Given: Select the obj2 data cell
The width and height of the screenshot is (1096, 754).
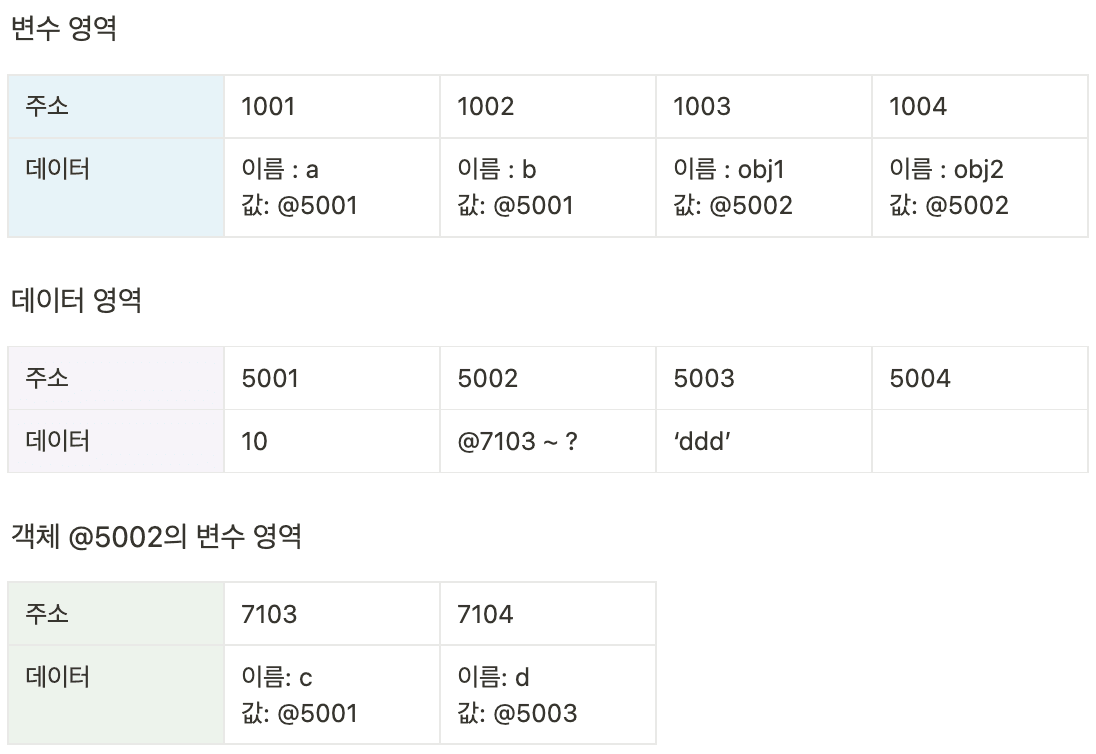Looking at the screenshot, I should (980, 187).
